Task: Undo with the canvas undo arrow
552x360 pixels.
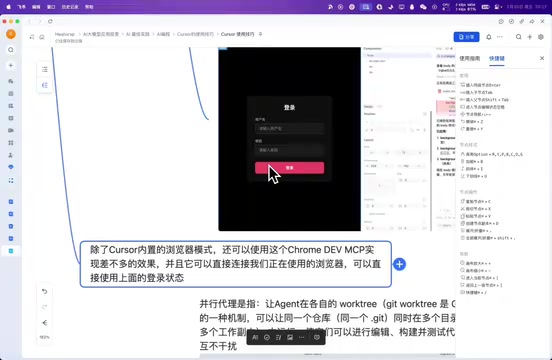Action: point(44,291)
